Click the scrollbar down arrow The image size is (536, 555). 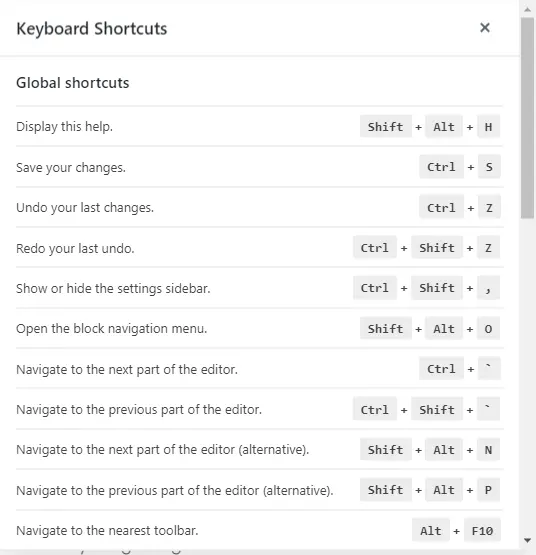click(x=528, y=540)
